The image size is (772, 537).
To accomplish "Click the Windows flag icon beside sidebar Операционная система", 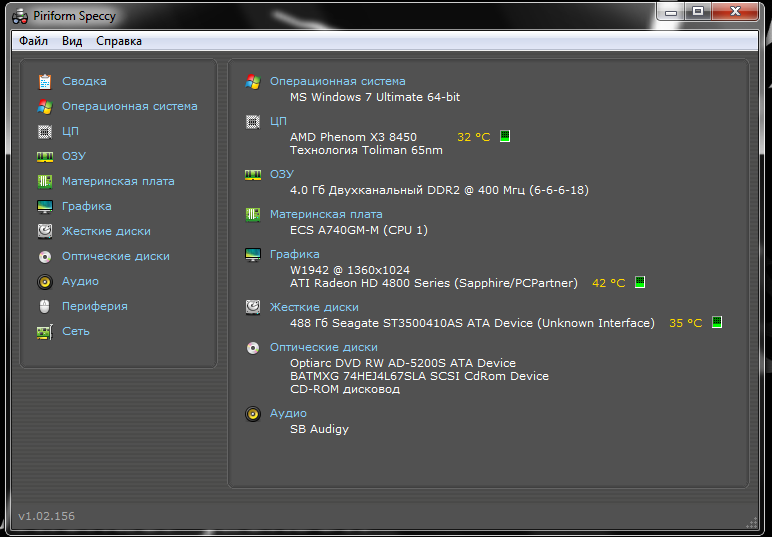I will 45,106.
